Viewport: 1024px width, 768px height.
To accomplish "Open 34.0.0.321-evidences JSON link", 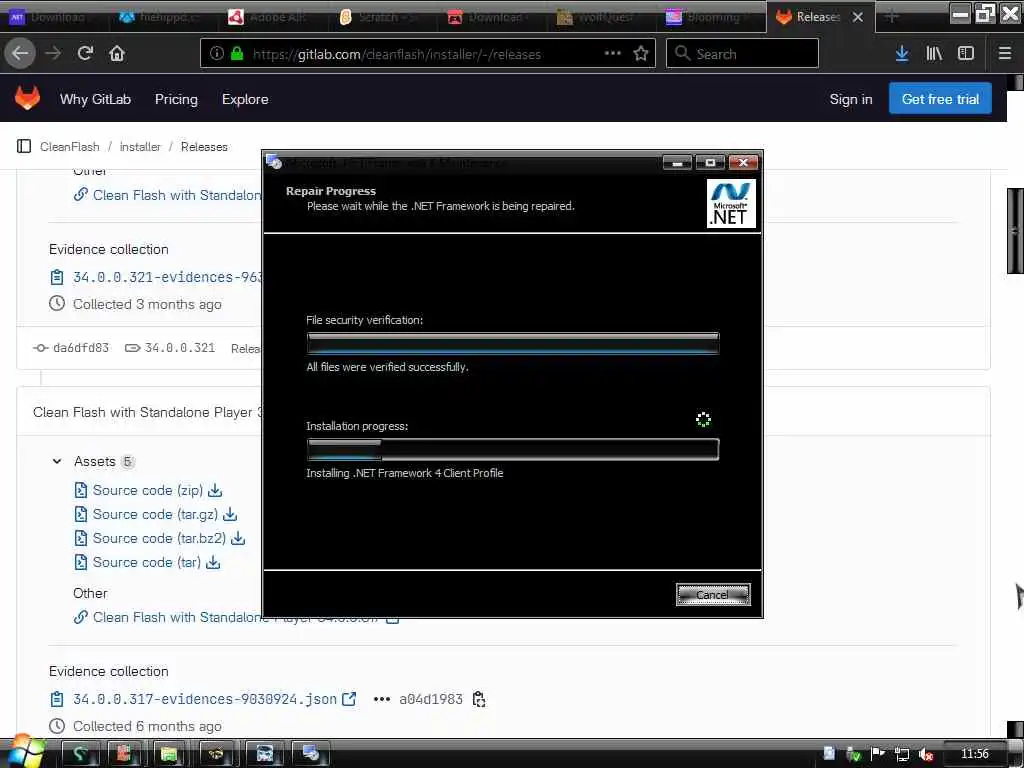I will (x=167, y=277).
